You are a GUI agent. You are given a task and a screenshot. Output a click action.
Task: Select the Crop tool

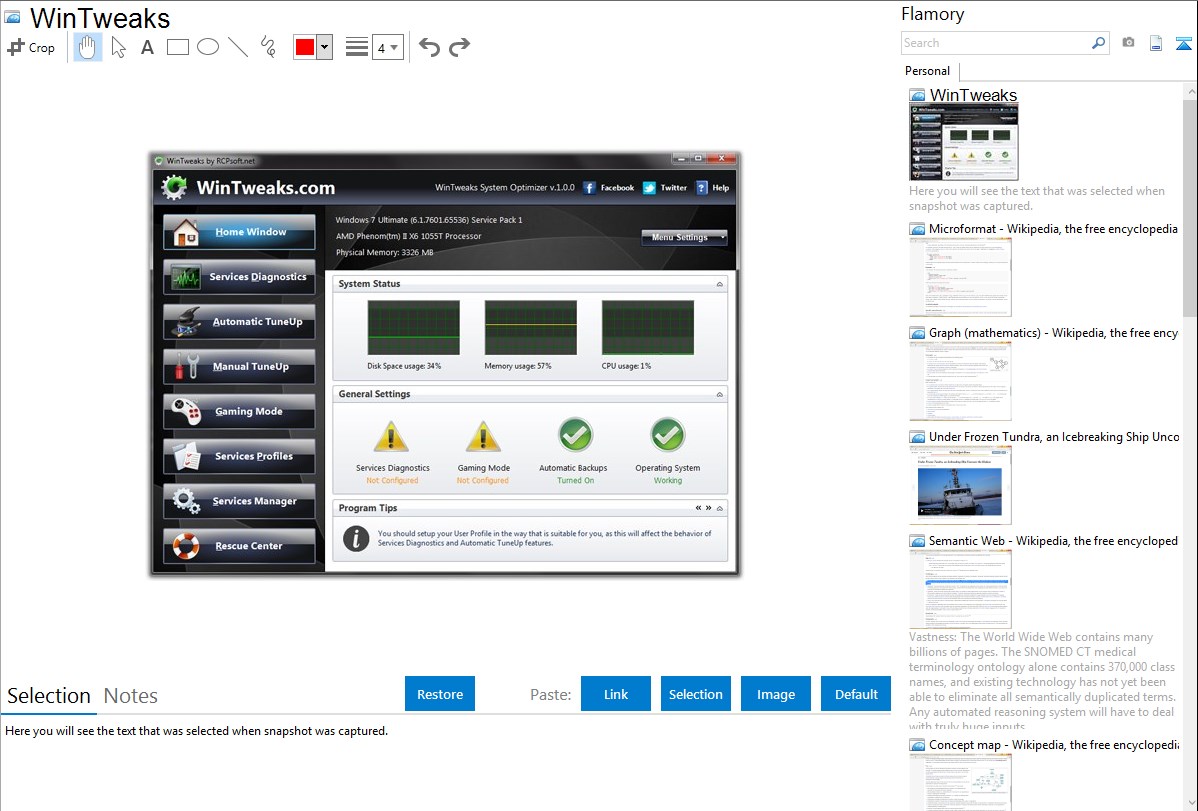[x=31, y=47]
